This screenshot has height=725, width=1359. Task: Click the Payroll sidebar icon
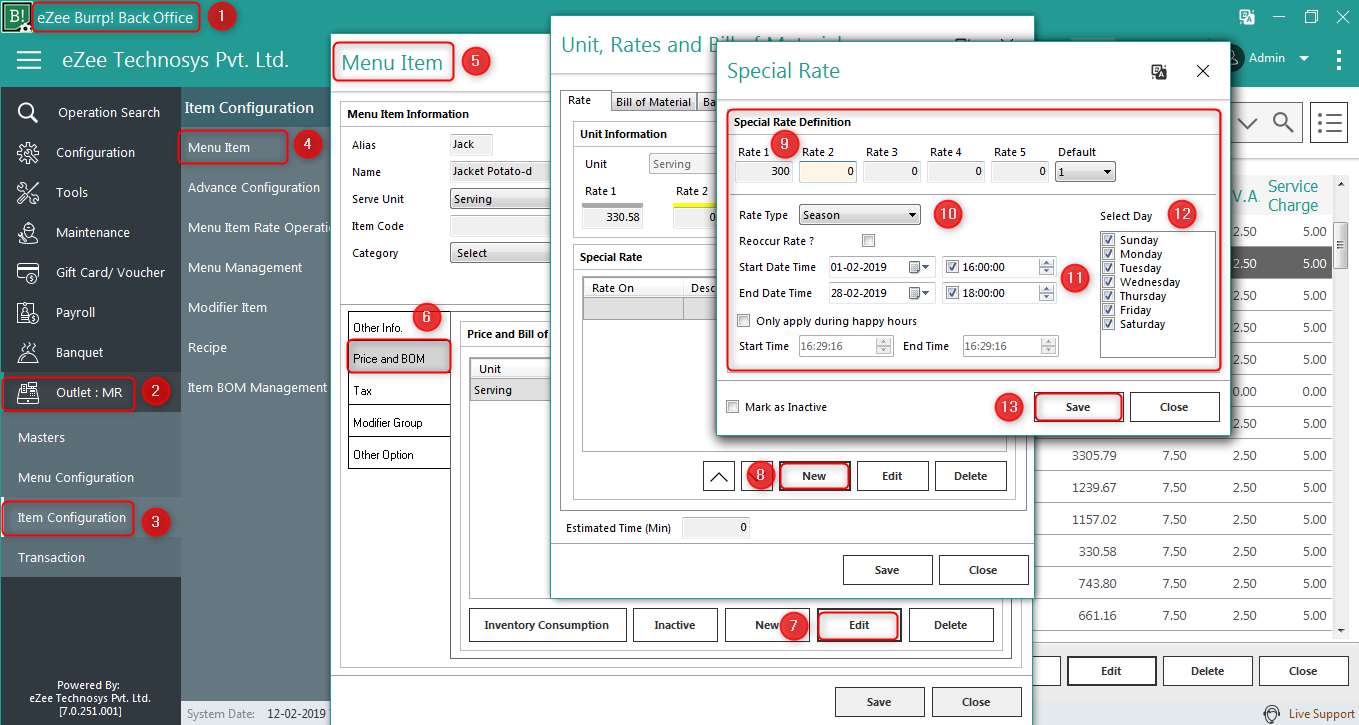tap(28, 312)
